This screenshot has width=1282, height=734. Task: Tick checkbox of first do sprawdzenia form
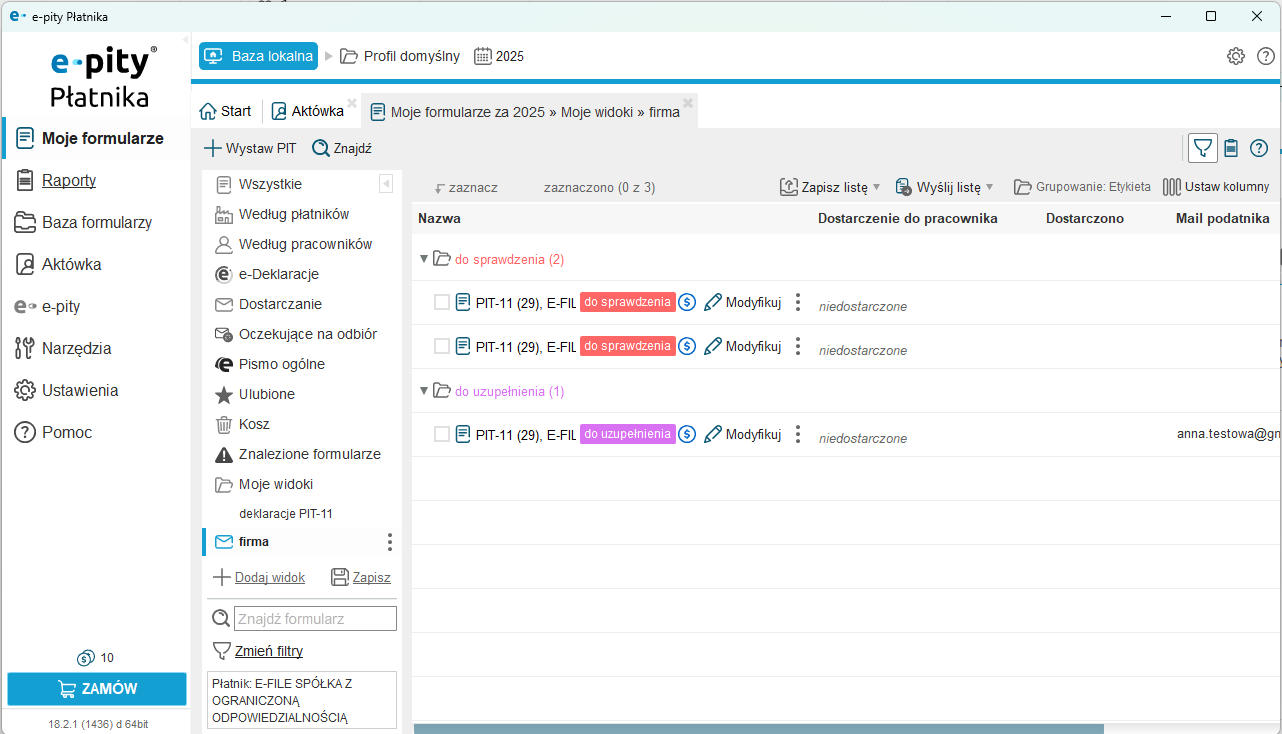point(442,302)
